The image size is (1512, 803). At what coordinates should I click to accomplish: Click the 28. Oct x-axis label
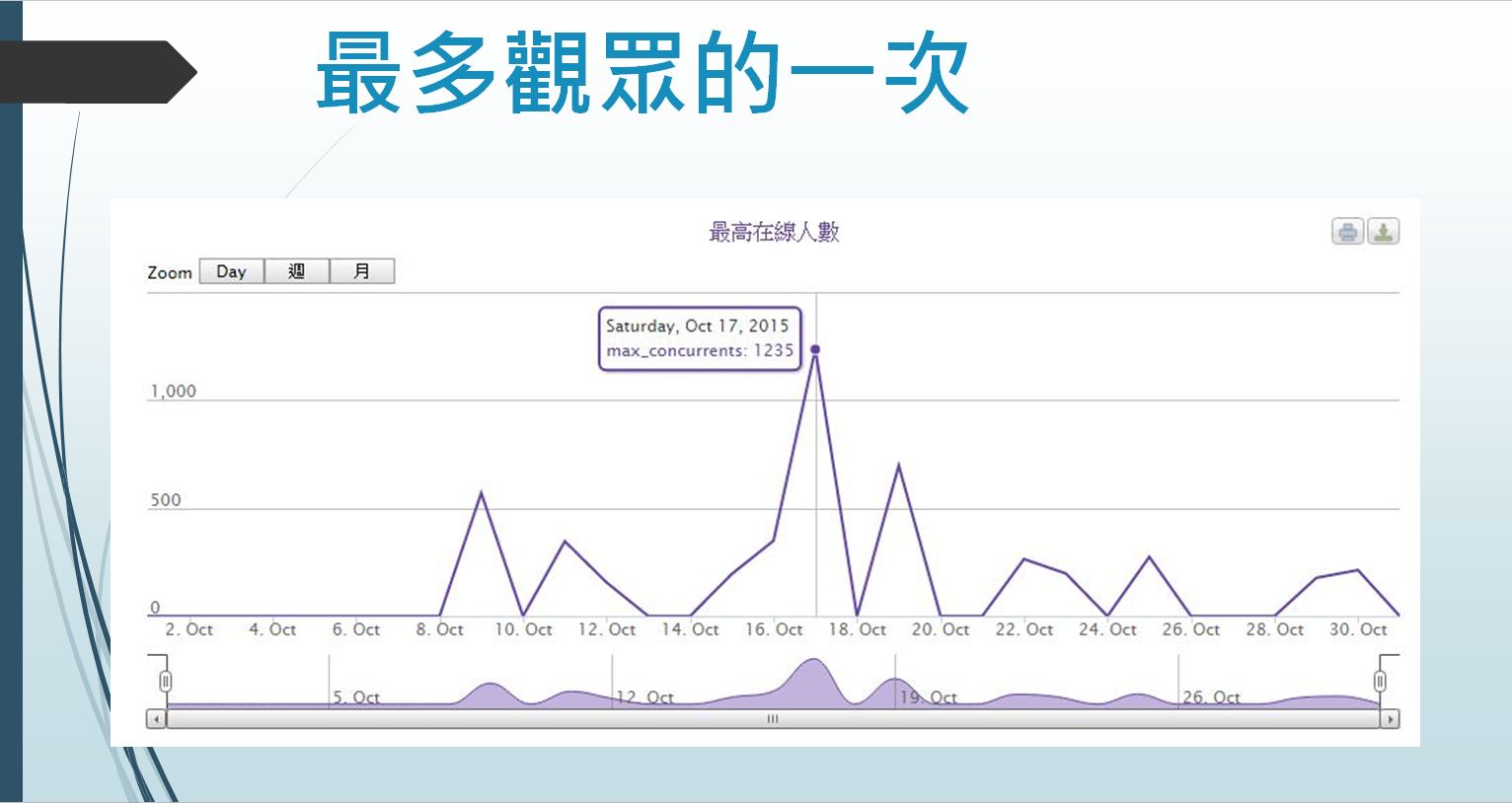tap(1275, 629)
